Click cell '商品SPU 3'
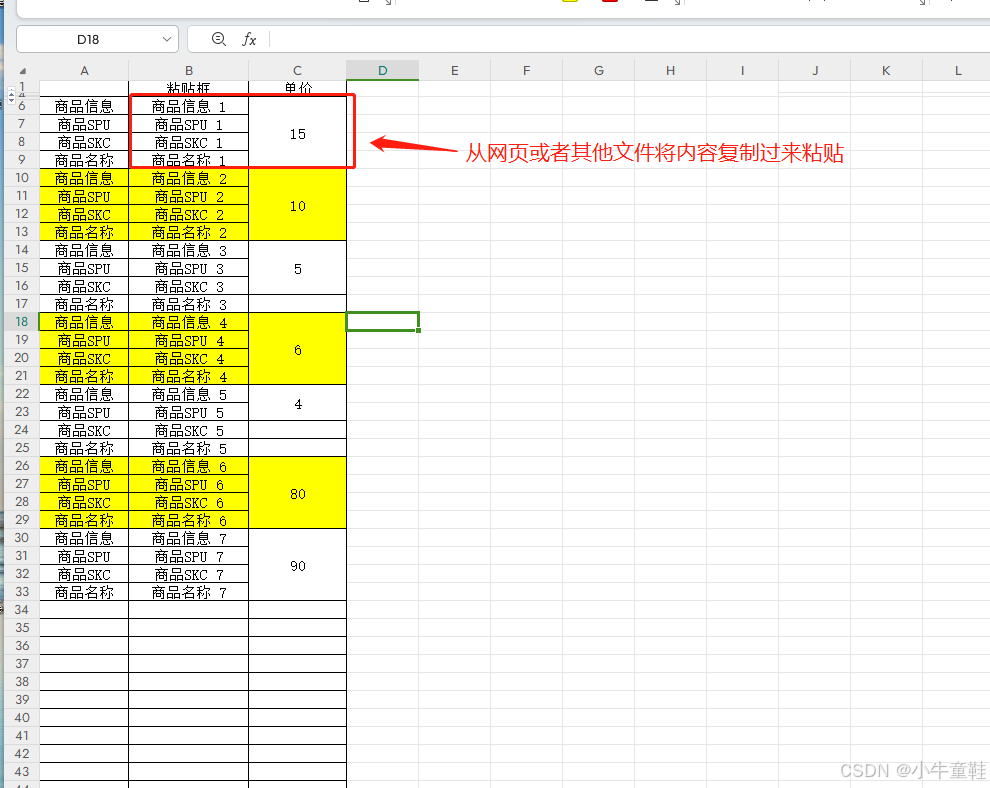This screenshot has height=788, width=990. point(189,268)
